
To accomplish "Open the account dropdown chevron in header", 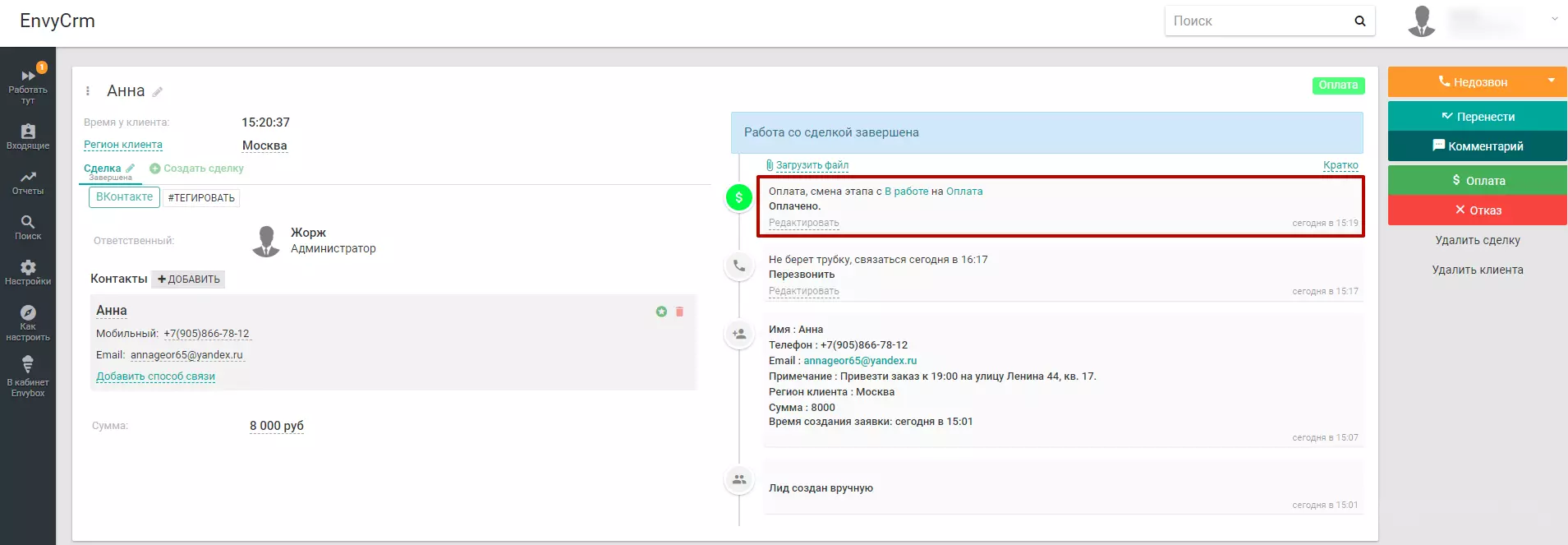I will 1554,19.
